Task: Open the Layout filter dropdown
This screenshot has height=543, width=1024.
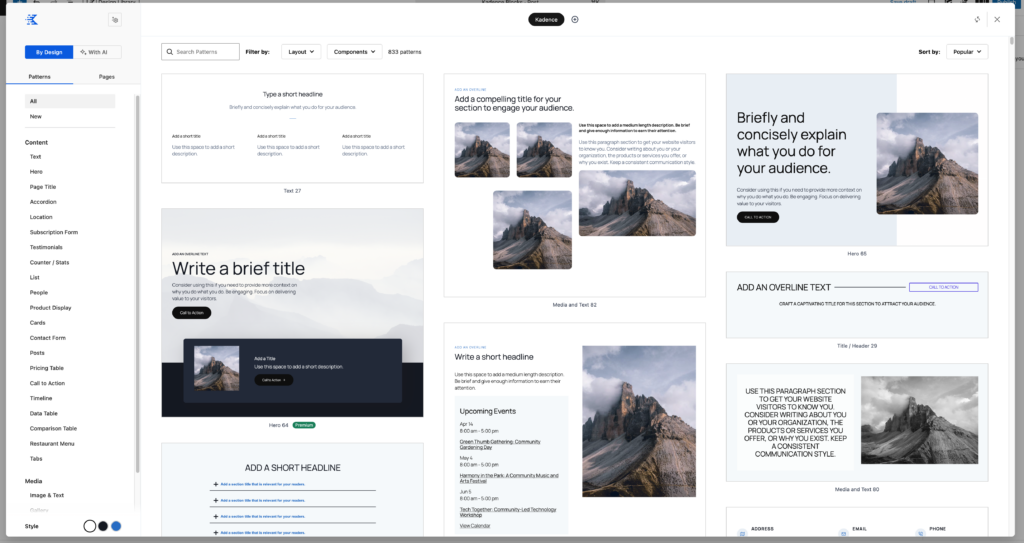Action: click(x=303, y=52)
